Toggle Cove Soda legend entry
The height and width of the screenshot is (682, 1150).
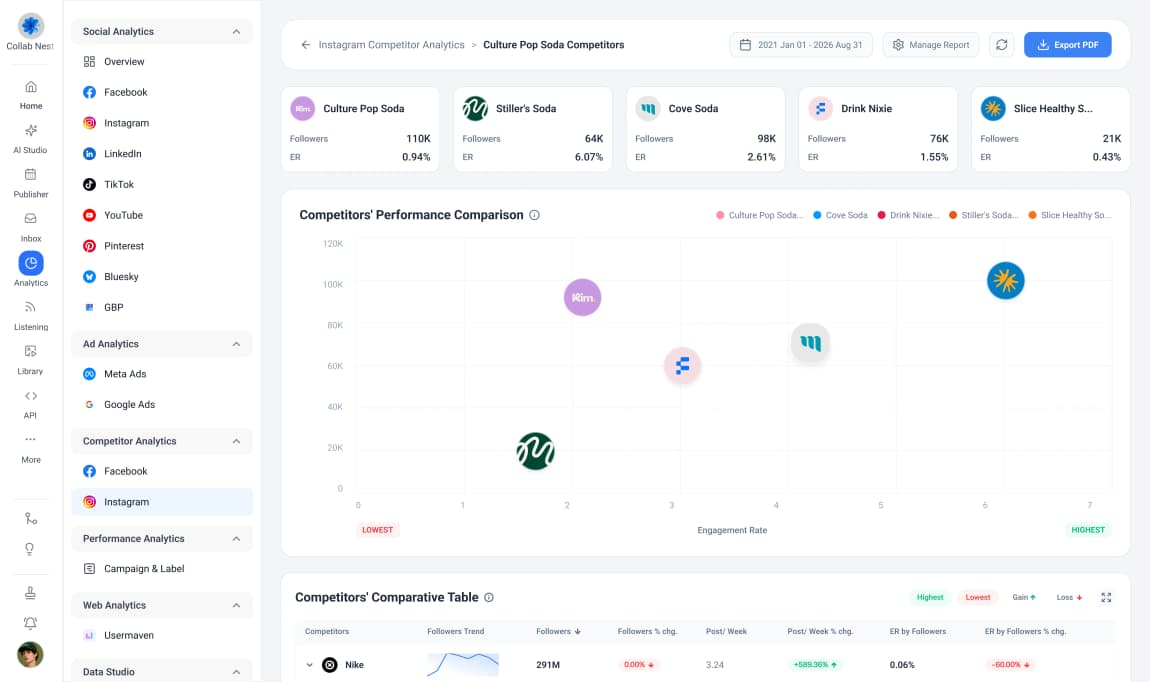click(840, 215)
